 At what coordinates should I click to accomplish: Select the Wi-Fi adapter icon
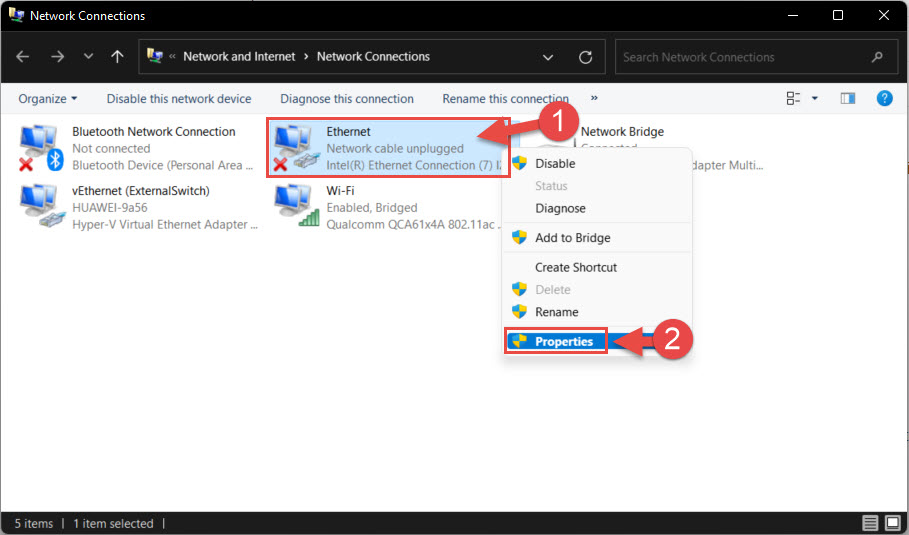(x=296, y=206)
